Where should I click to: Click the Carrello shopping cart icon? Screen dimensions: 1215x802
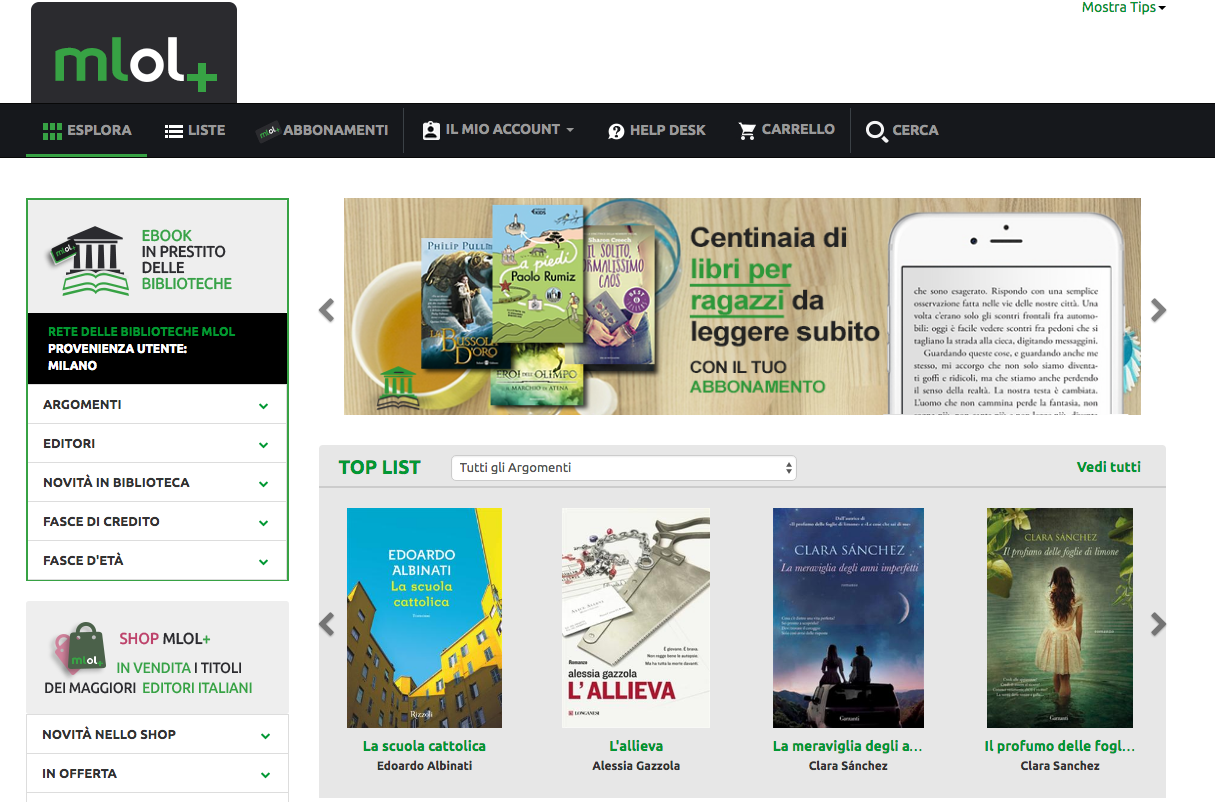(x=747, y=130)
